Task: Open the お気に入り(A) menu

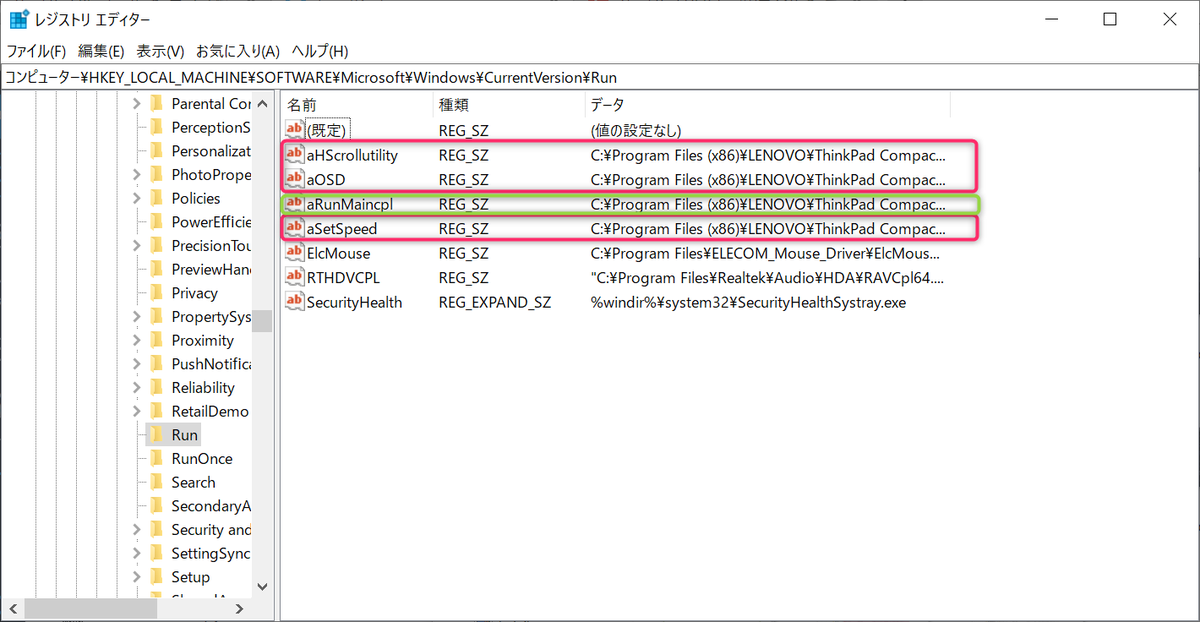Action: point(237,51)
